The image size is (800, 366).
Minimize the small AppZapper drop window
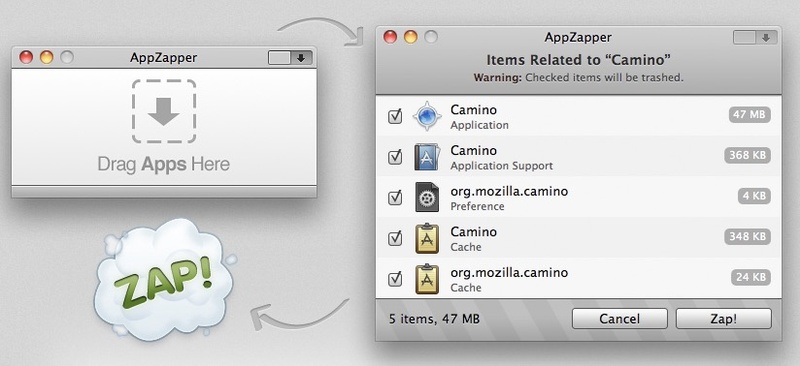pyautogui.click(x=46, y=57)
